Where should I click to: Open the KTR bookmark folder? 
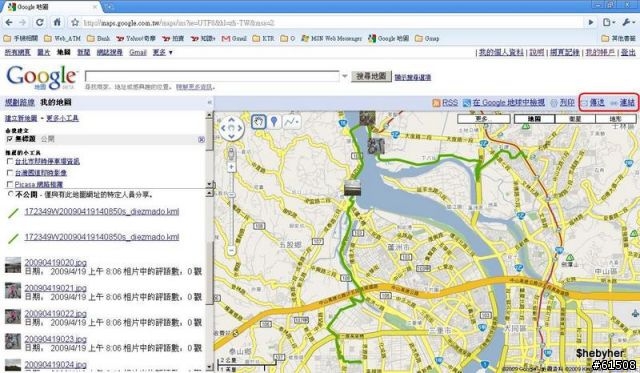tap(264, 38)
